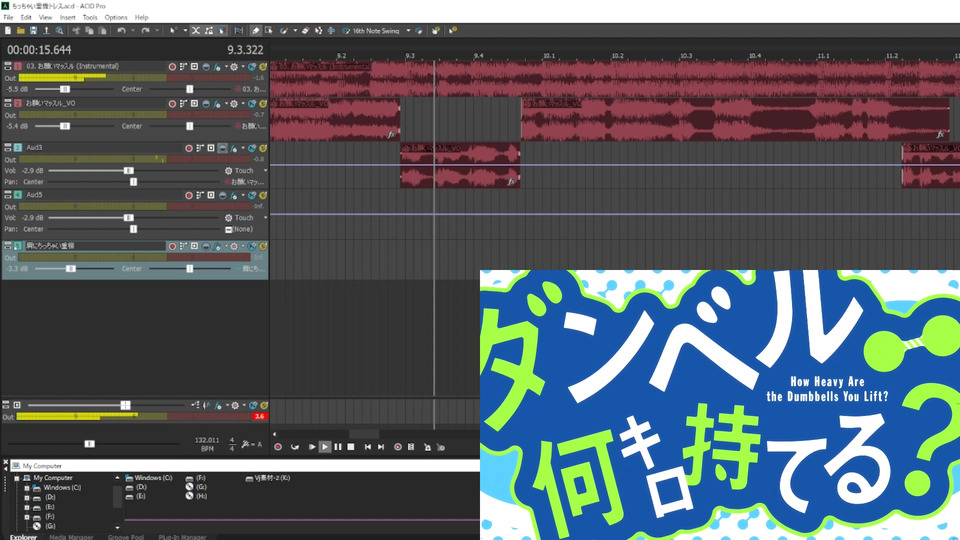Click Play From Start in transport bar
Viewport: 960px width, 540px height.
pyautogui.click(x=312, y=447)
